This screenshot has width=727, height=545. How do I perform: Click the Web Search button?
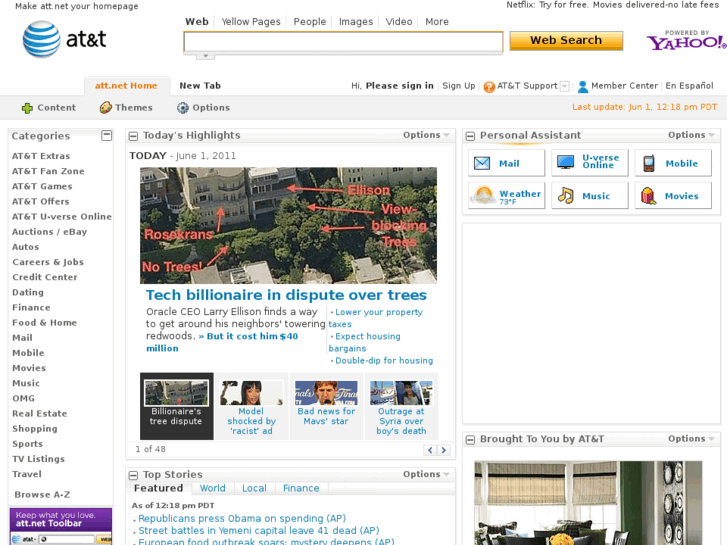tap(566, 41)
